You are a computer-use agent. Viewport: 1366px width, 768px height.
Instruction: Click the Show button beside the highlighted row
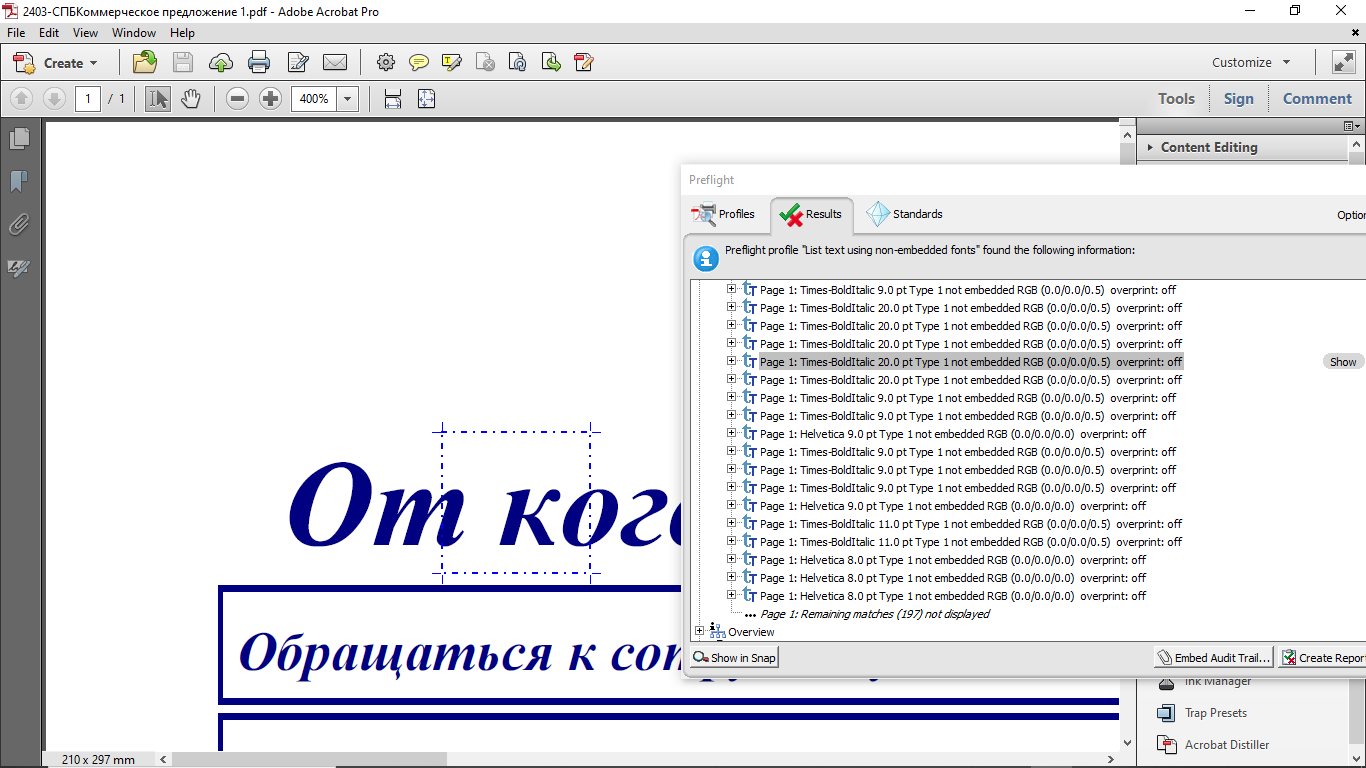[x=1343, y=362]
